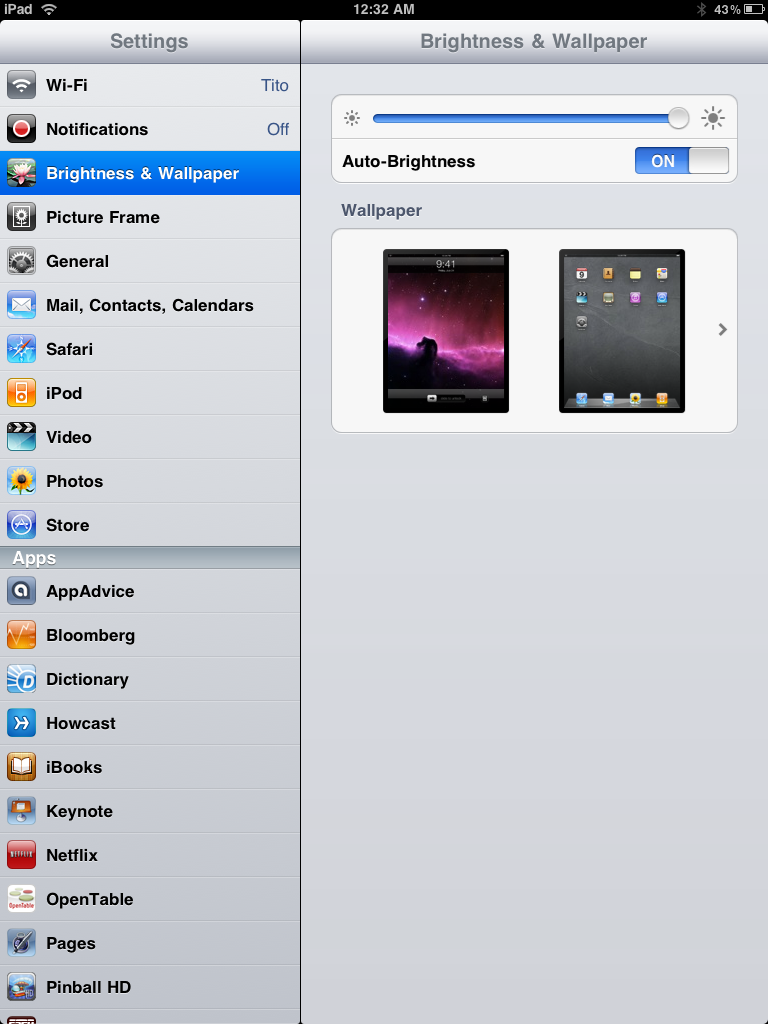This screenshot has width=768, height=1024.
Task: Open Howcast settings label
Action: click(x=80, y=723)
